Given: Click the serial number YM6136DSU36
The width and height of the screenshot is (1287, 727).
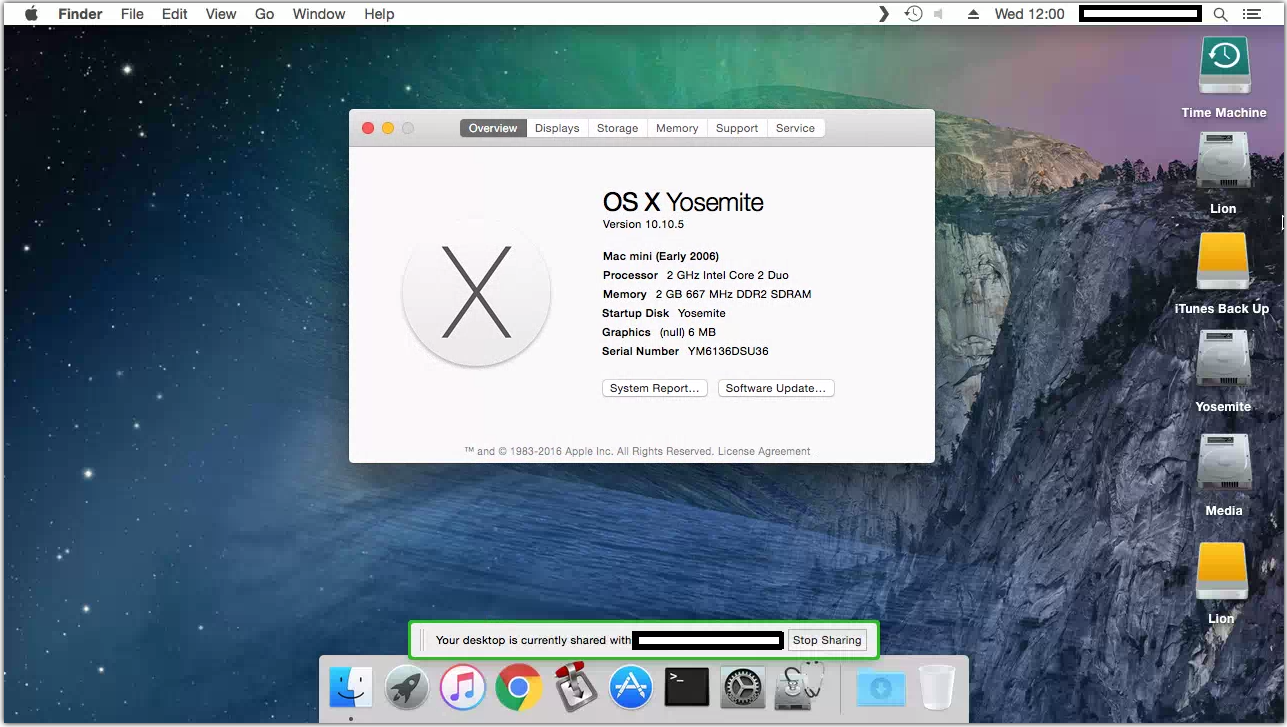Looking at the screenshot, I should click(x=728, y=351).
